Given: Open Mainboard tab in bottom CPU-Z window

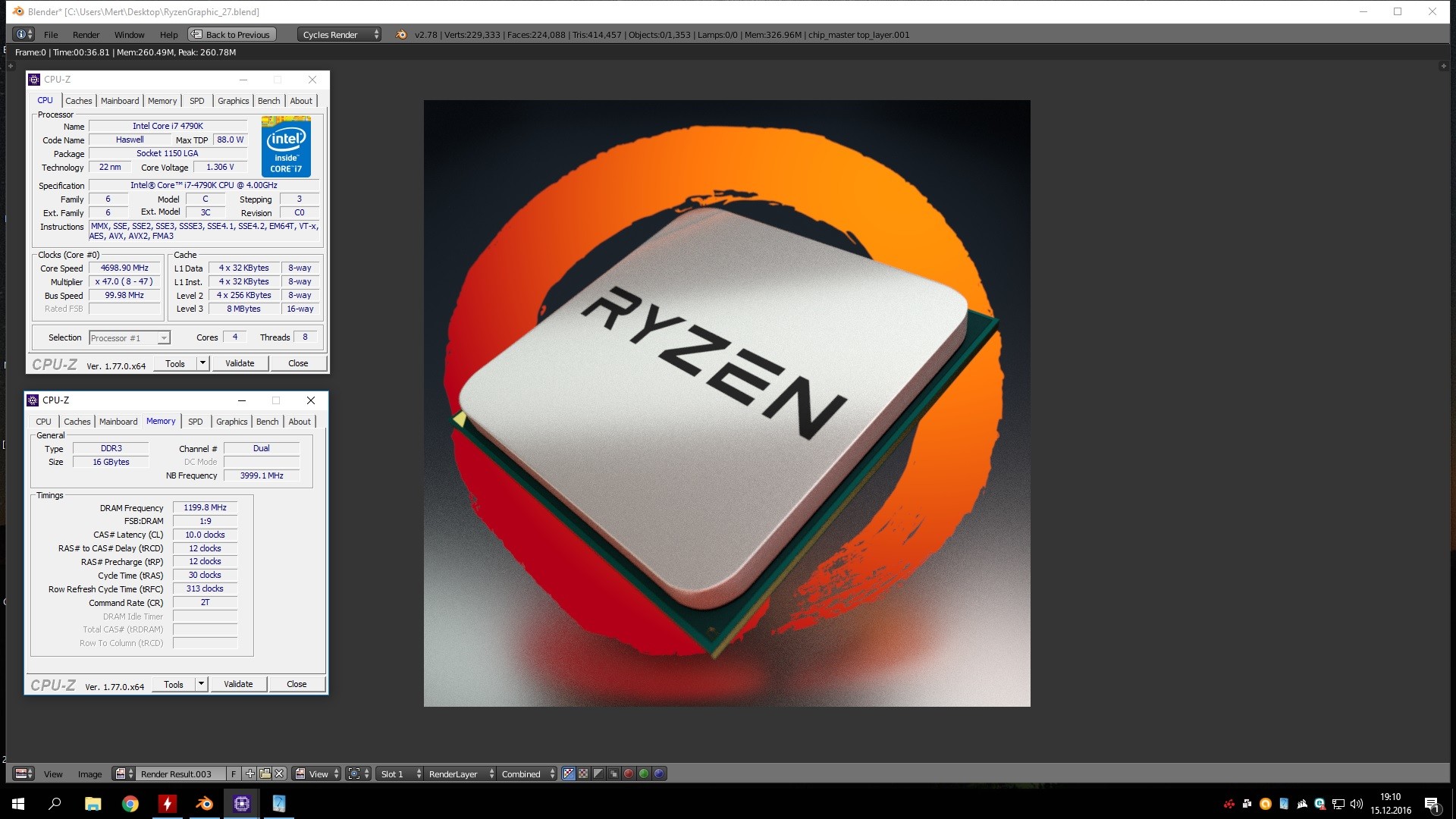Looking at the screenshot, I should (x=118, y=422).
